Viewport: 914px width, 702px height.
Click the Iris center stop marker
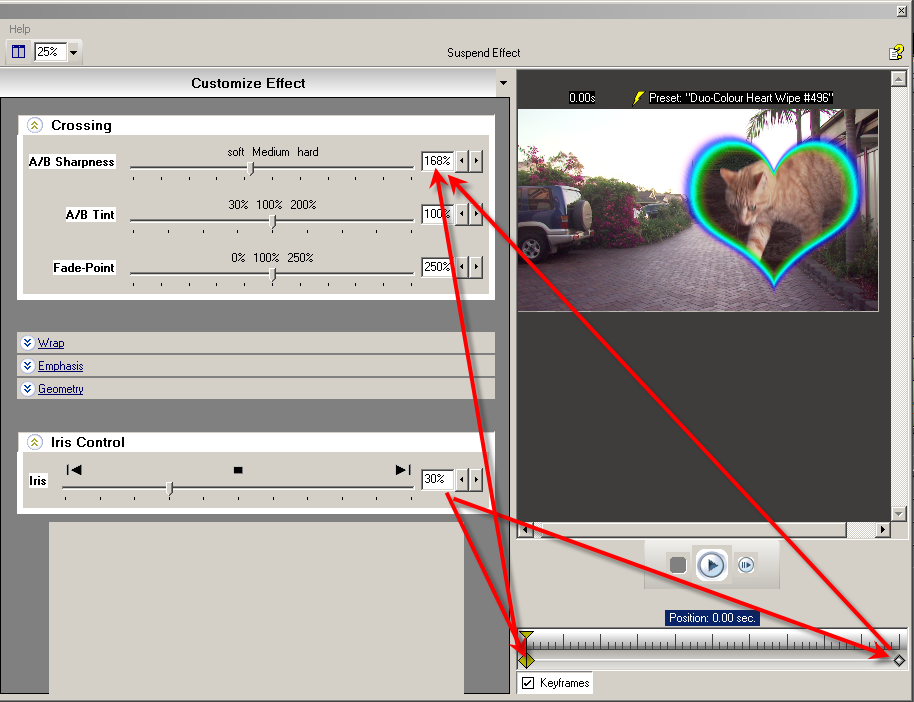238,470
